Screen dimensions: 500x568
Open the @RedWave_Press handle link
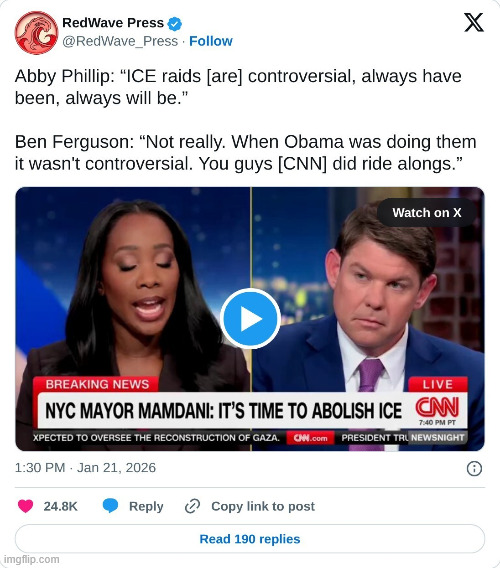pyautogui.click(x=120, y=41)
